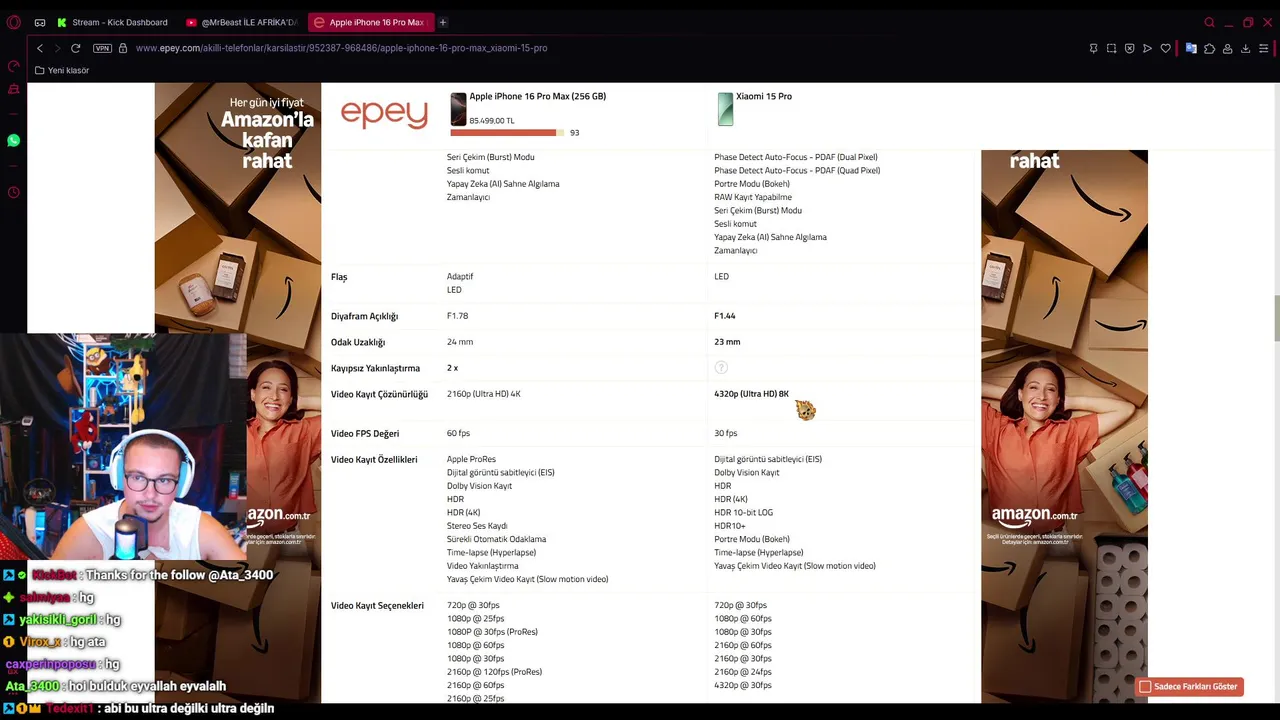This screenshot has height=720, width=1280.
Task: Click the 4320p (Ultra HD) 8K value
Action: coord(751,394)
